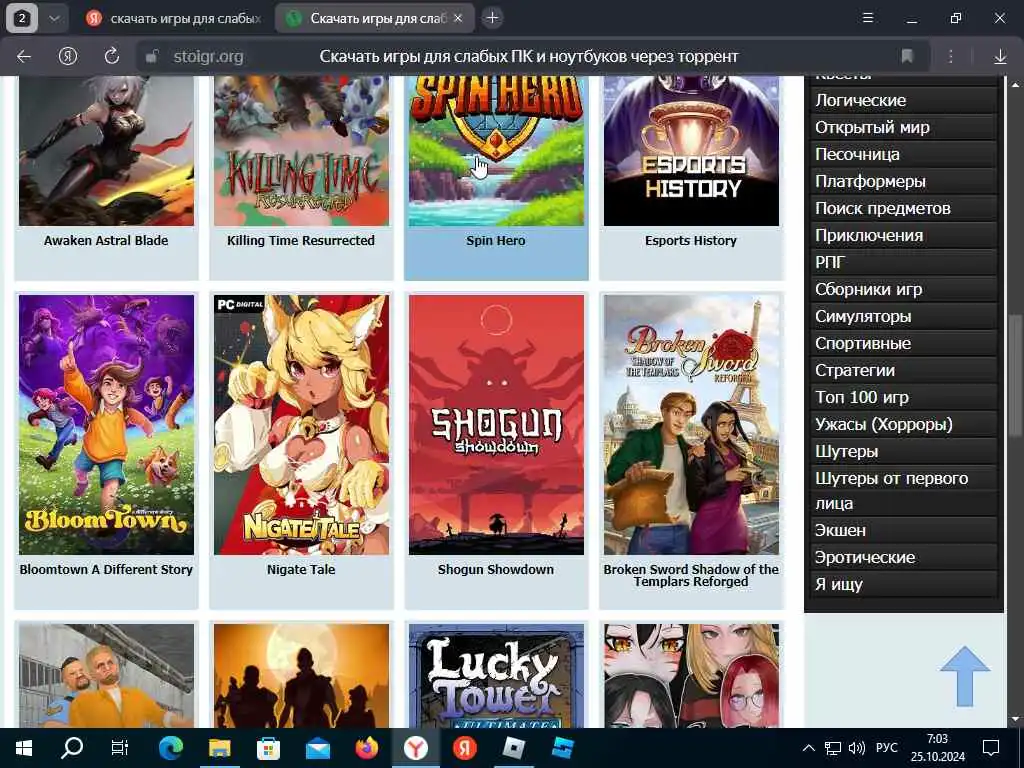Launch Microsoft Edge from taskbar
This screenshot has width=1024, height=768.
(x=170, y=748)
